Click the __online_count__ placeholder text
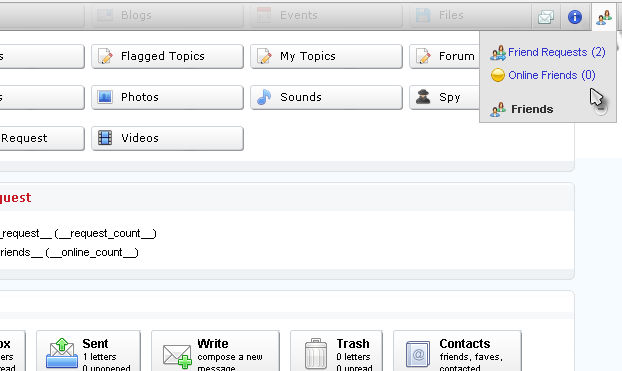 coord(92,252)
